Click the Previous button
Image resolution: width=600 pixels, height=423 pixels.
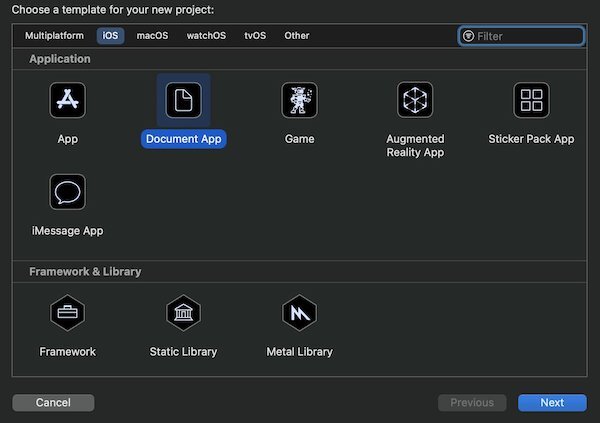(x=472, y=403)
